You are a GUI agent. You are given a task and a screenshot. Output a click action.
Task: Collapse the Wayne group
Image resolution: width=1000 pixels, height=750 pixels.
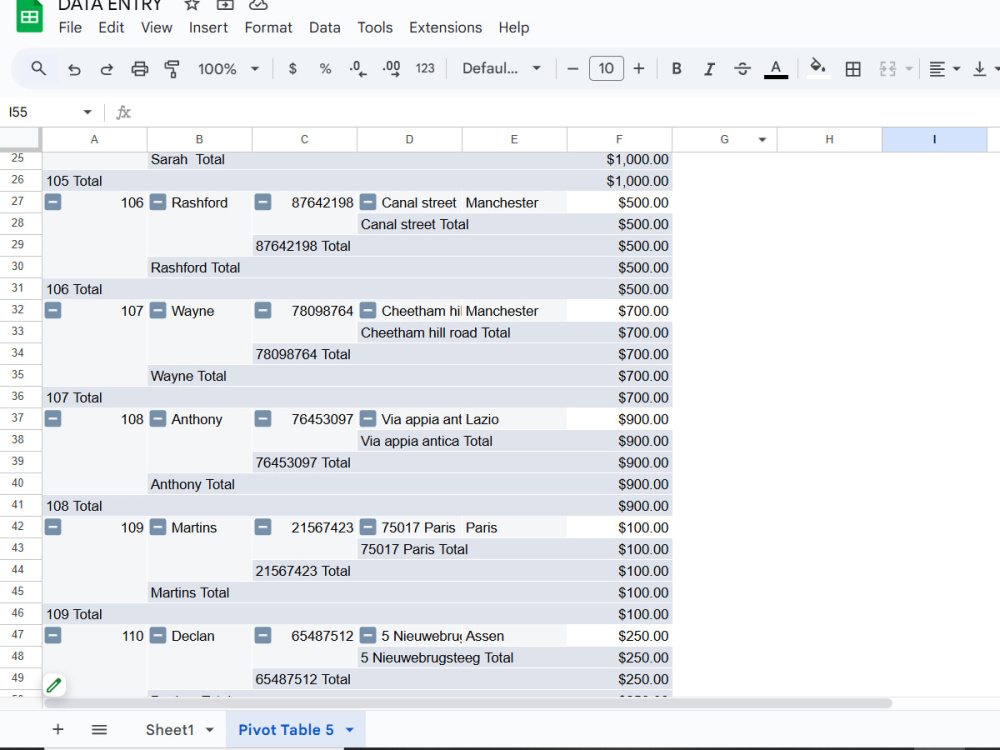click(158, 311)
